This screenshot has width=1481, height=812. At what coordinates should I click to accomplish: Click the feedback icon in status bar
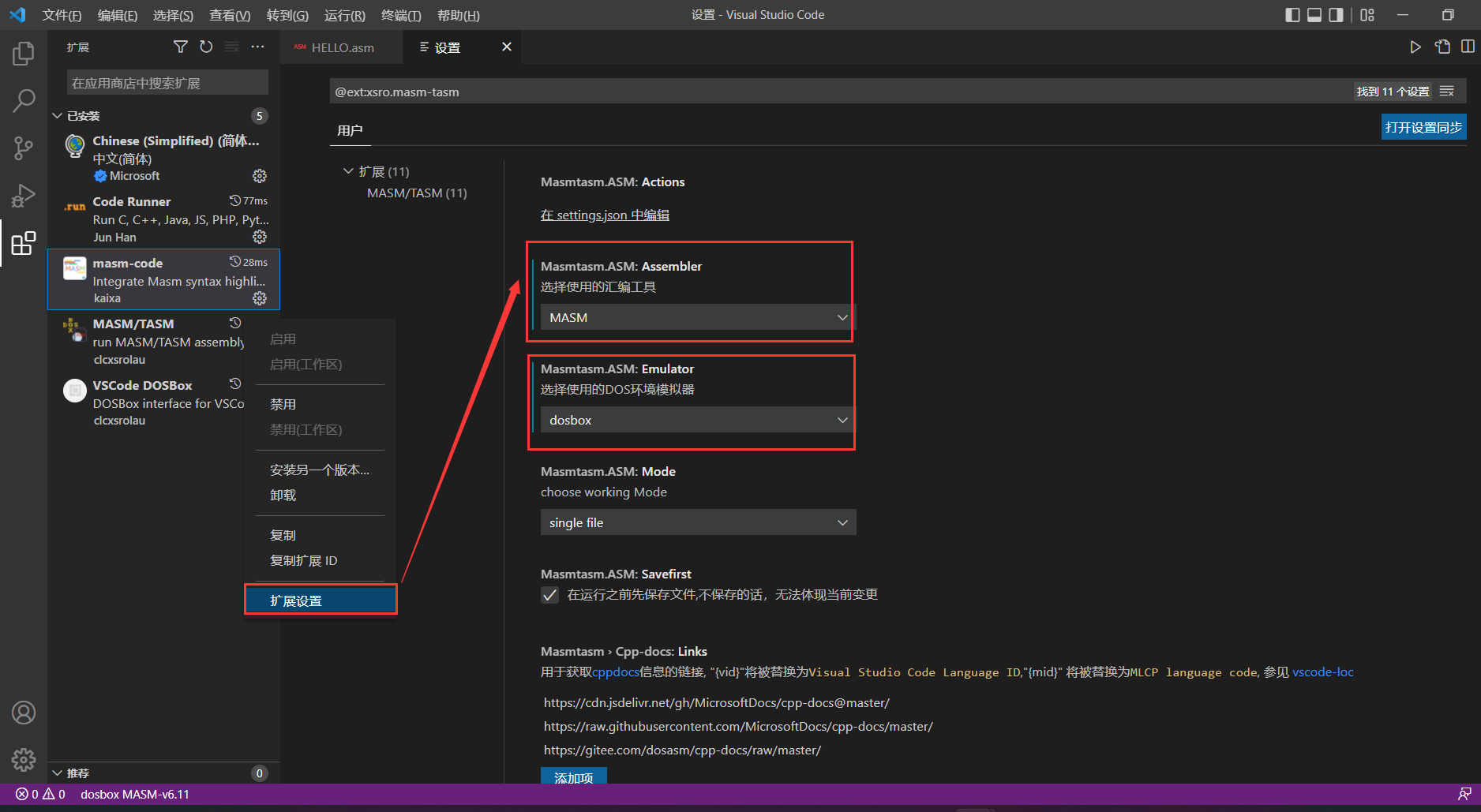pyautogui.click(x=1464, y=794)
